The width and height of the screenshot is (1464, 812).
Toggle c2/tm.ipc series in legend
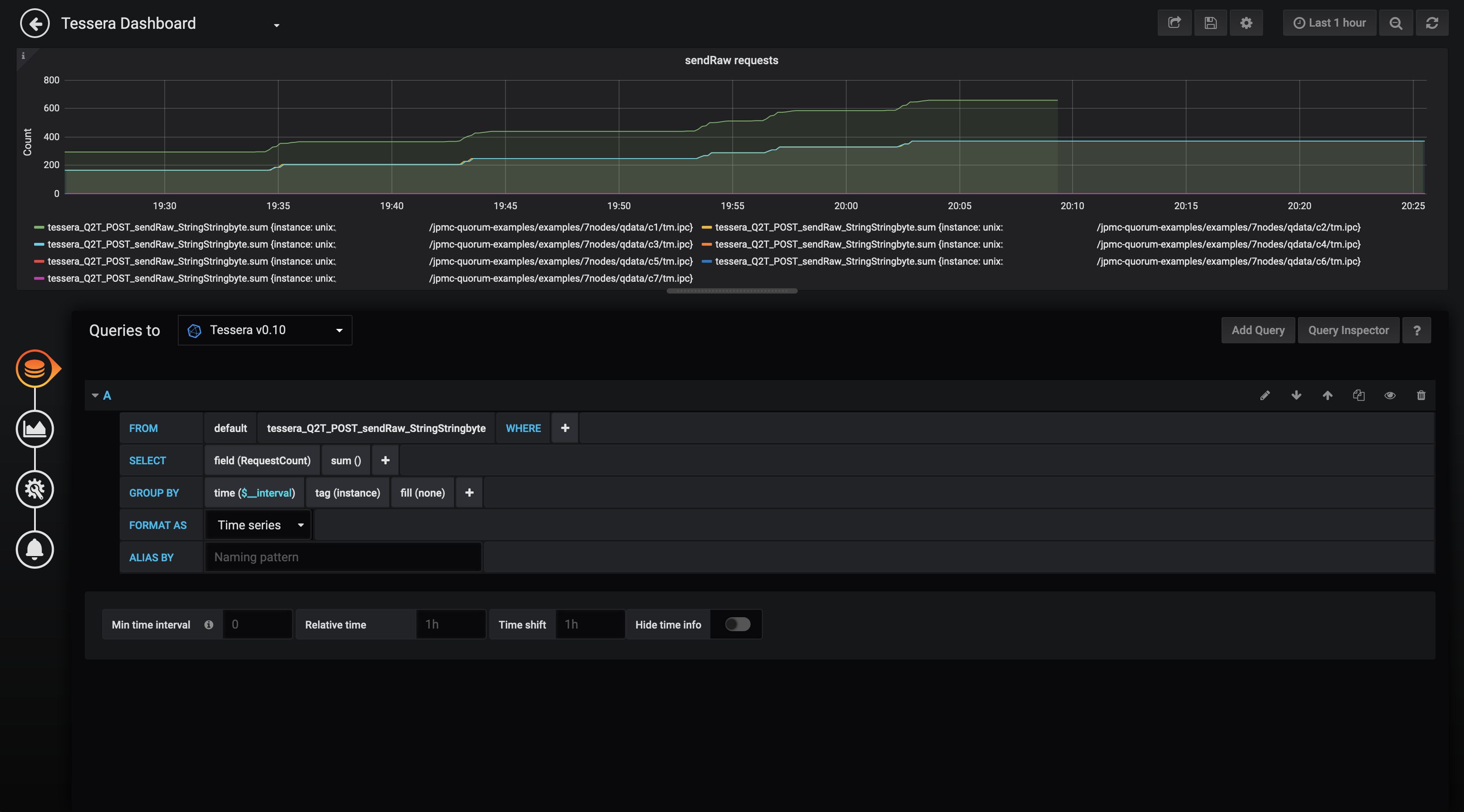click(x=1038, y=227)
